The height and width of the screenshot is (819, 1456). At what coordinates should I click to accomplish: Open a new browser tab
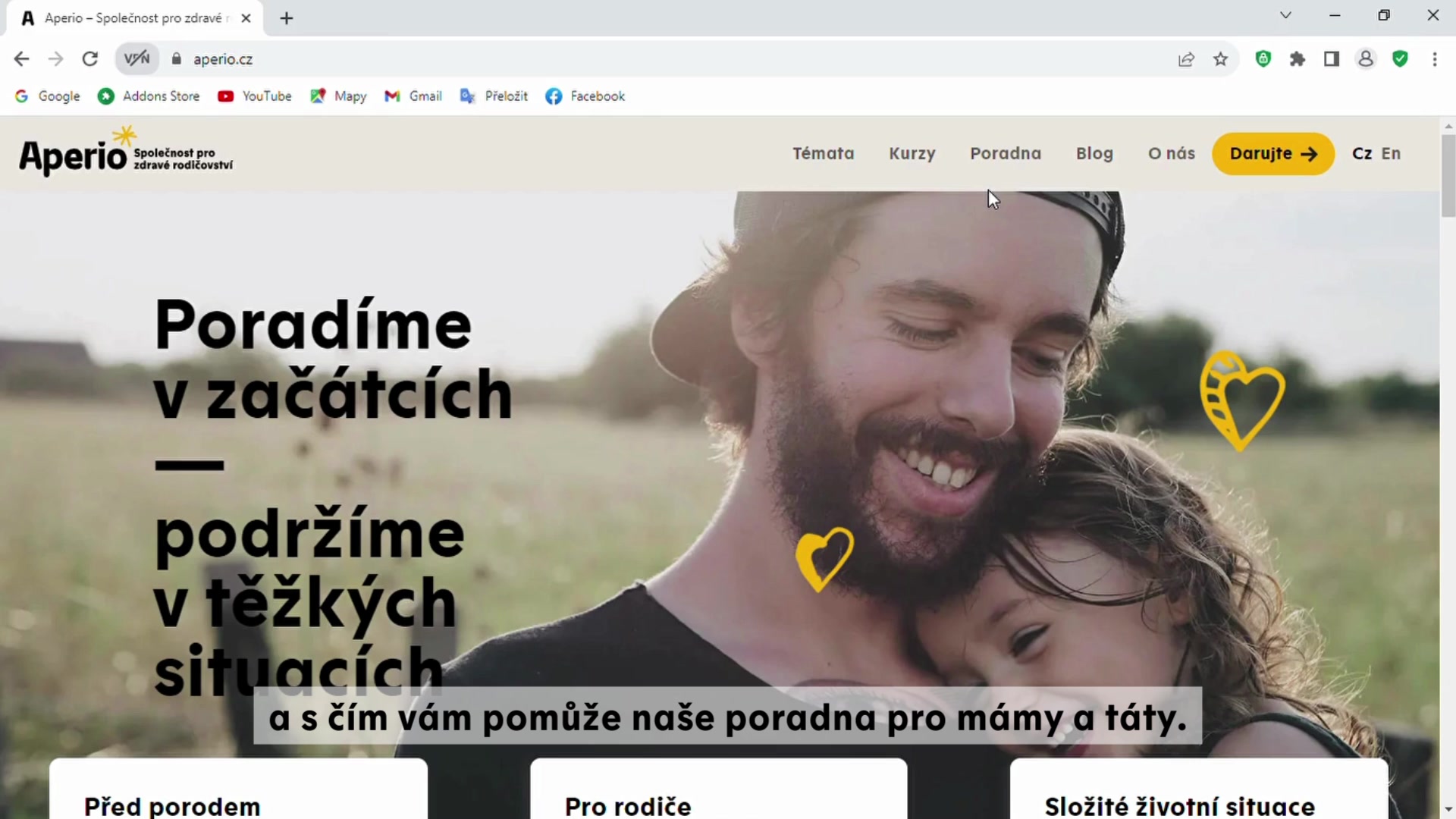click(x=287, y=18)
